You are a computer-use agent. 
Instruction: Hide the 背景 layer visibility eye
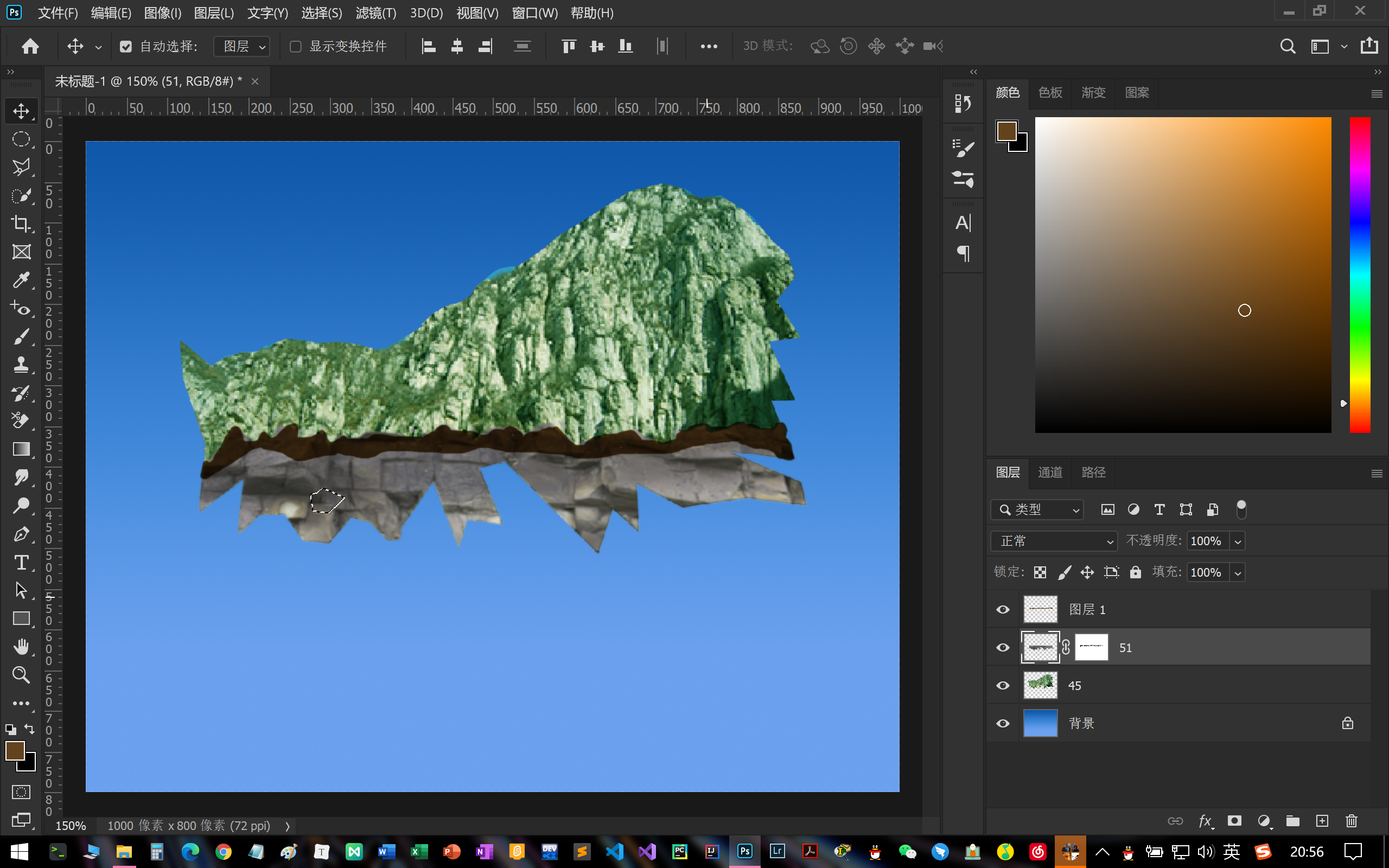(x=1003, y=723)
